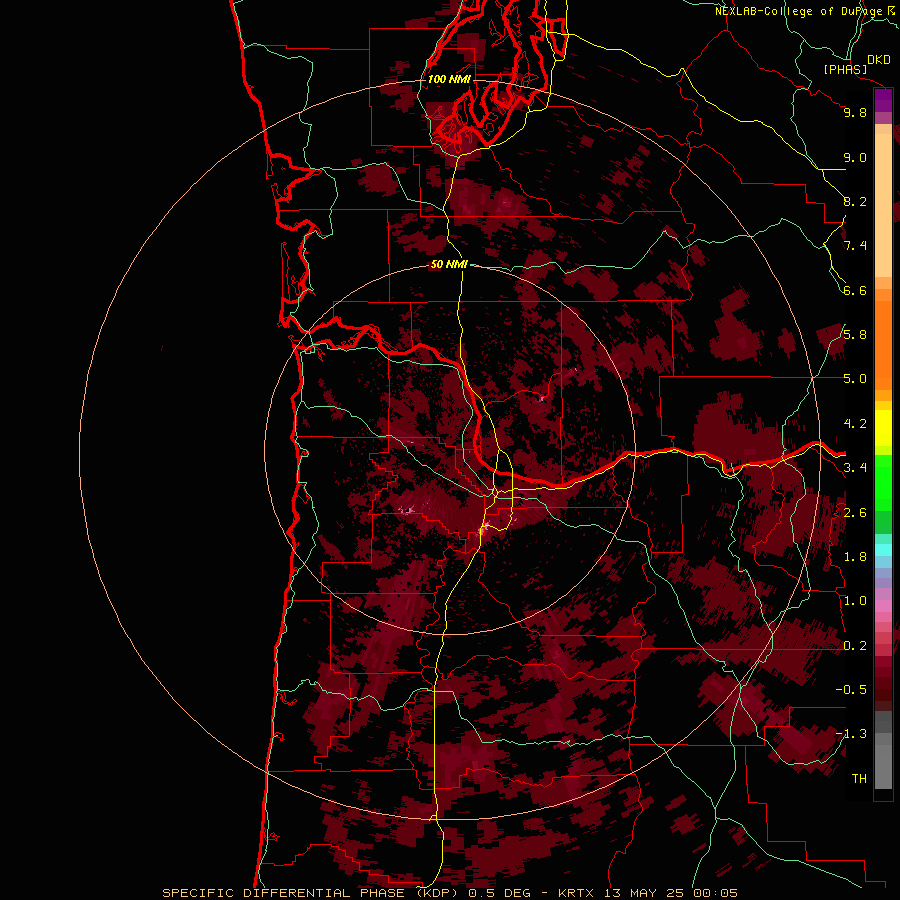The height and width of the screenshot is (900, 900).
Task: Click the DKD label above the color scale
Action: (x=879, y=60)
